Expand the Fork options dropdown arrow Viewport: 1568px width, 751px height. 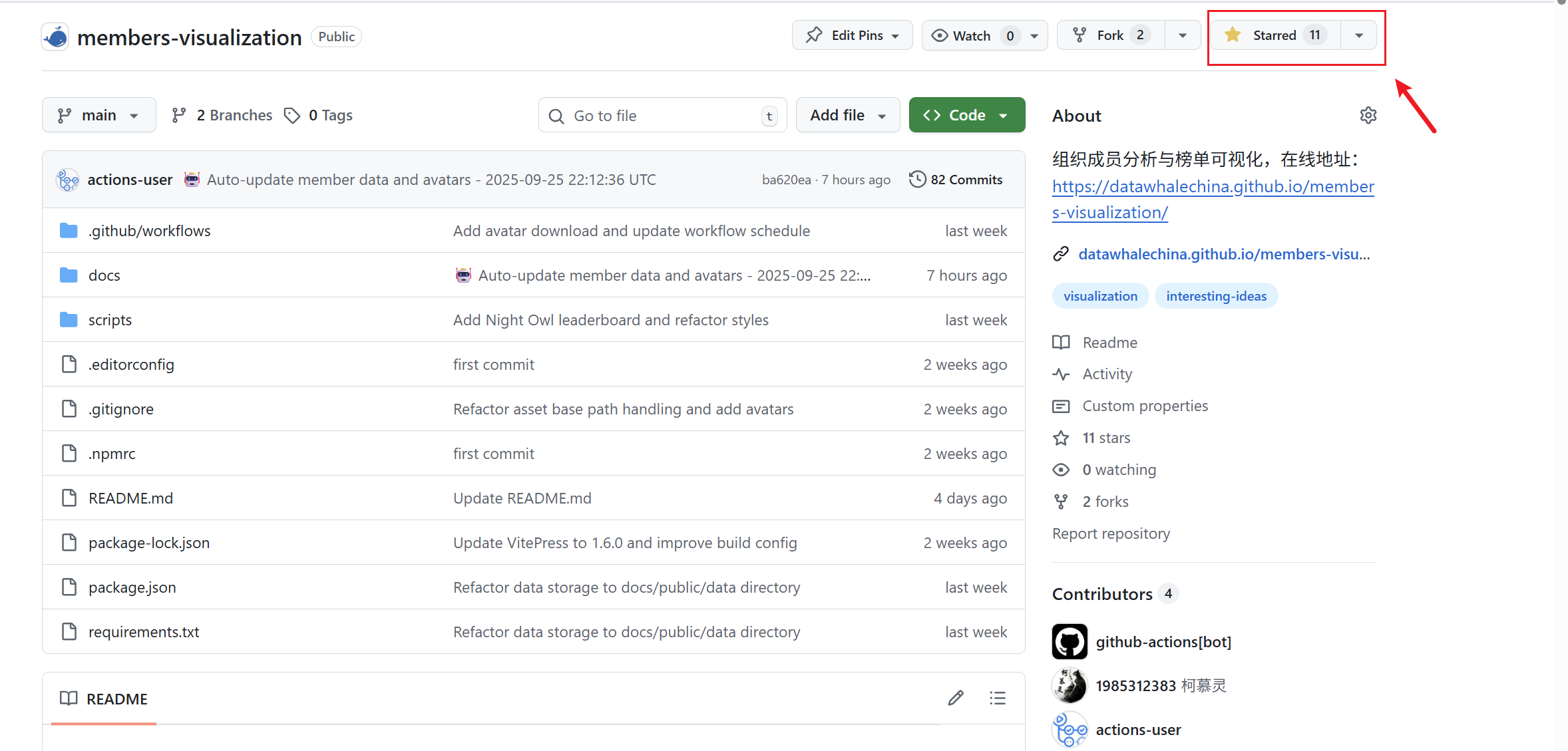click(1182, 35)
